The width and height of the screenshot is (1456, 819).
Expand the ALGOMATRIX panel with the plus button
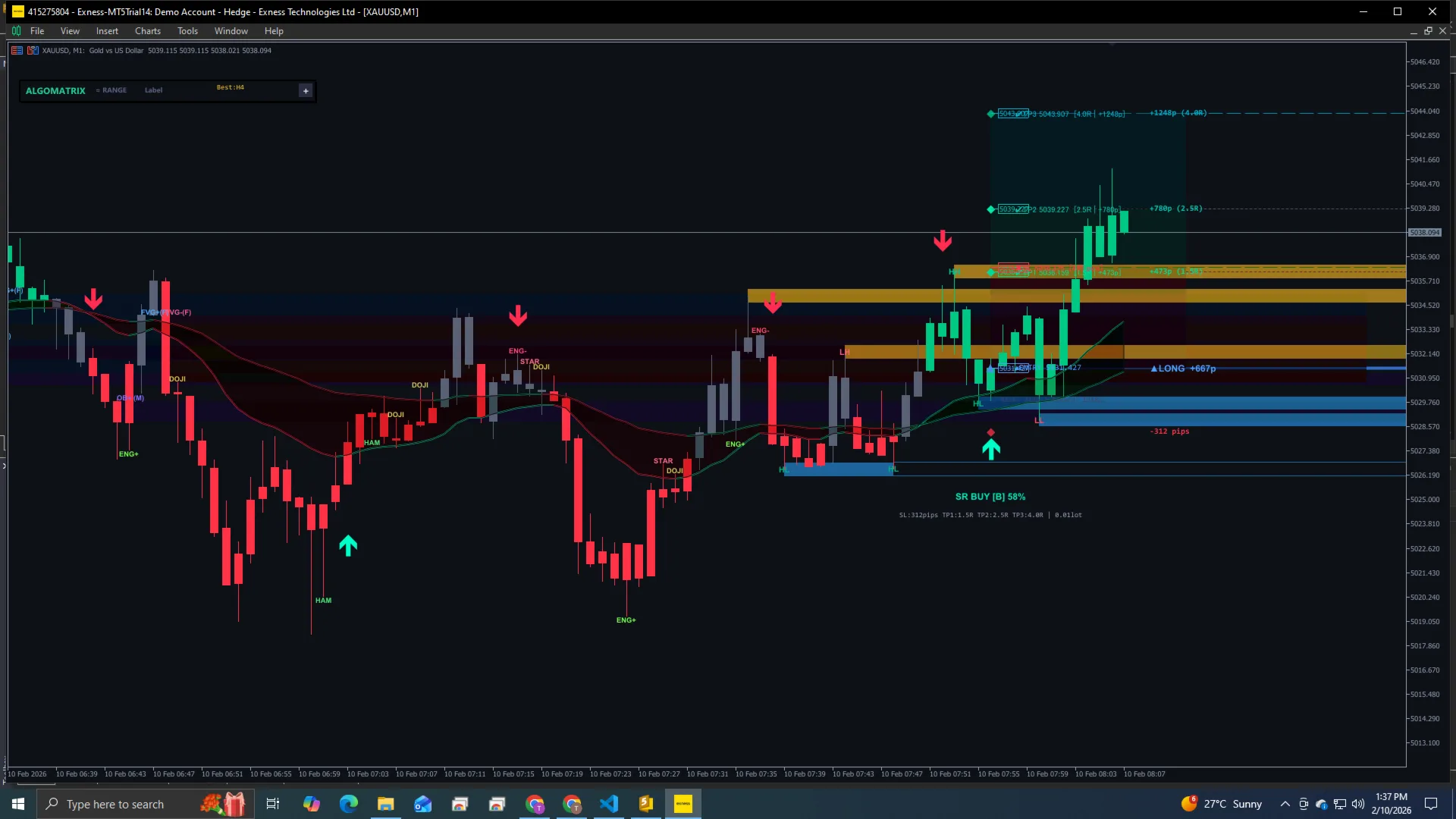(306, 90)
